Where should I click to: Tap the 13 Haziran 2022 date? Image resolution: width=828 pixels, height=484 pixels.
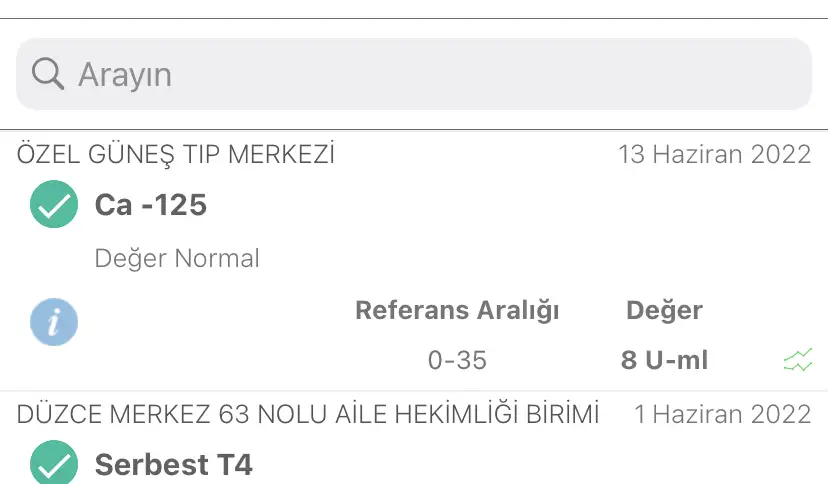(x=714, y=155)
